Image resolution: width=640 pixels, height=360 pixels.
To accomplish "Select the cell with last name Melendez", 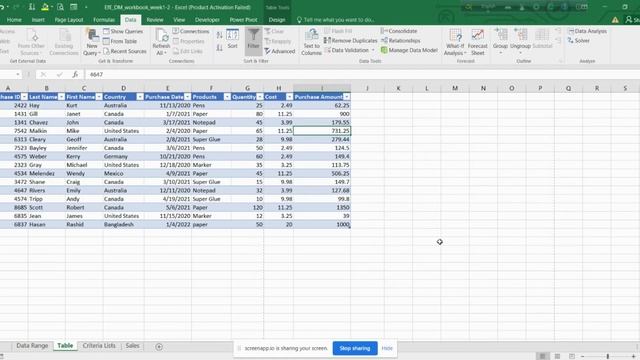I will click(46, 173).
